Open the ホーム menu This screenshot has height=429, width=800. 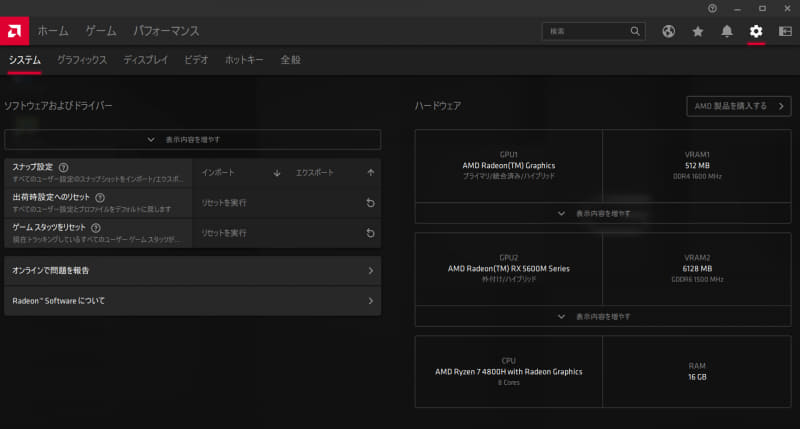[53, 31]
